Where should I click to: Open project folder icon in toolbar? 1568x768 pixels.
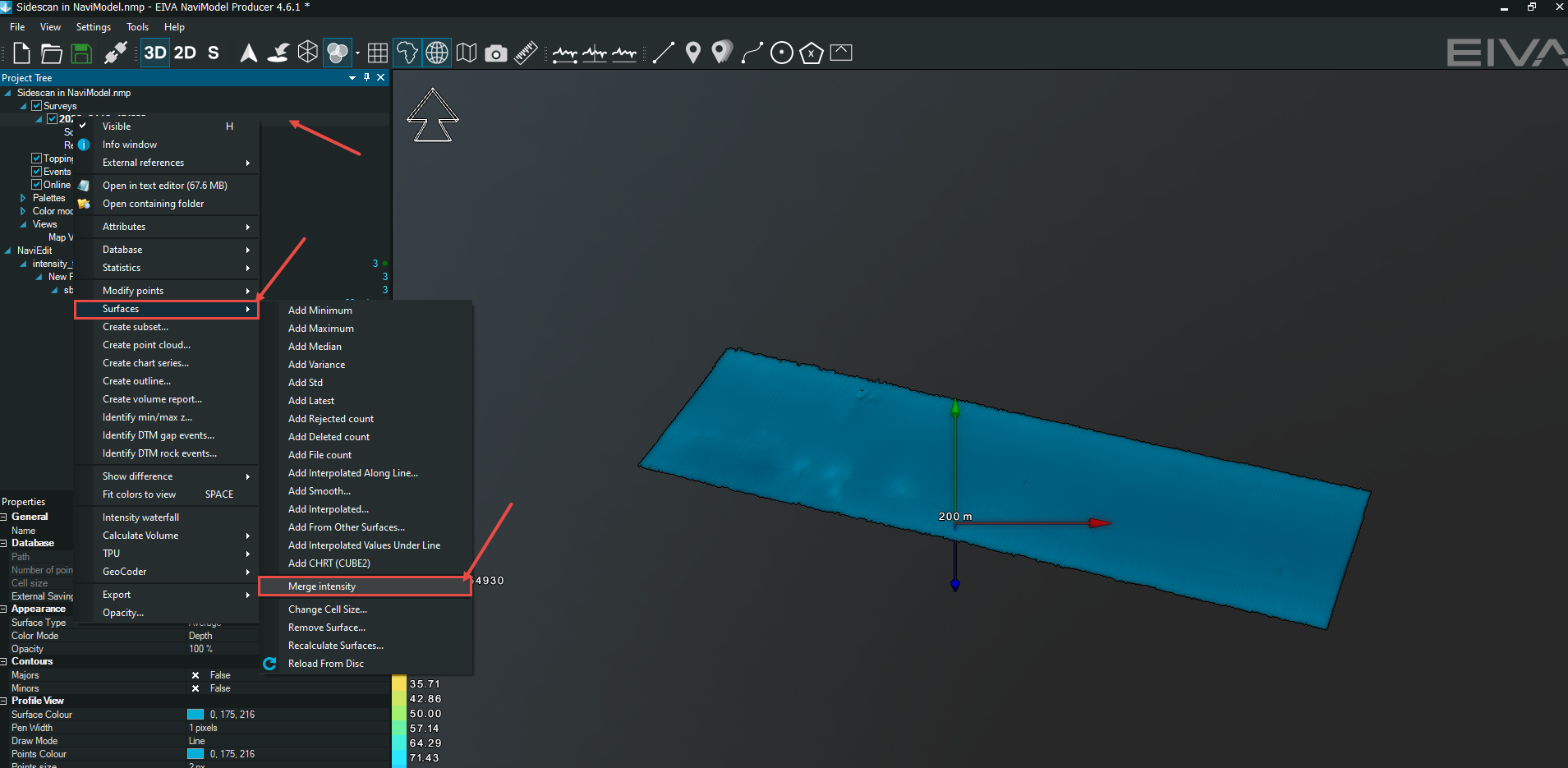(51, 53)
